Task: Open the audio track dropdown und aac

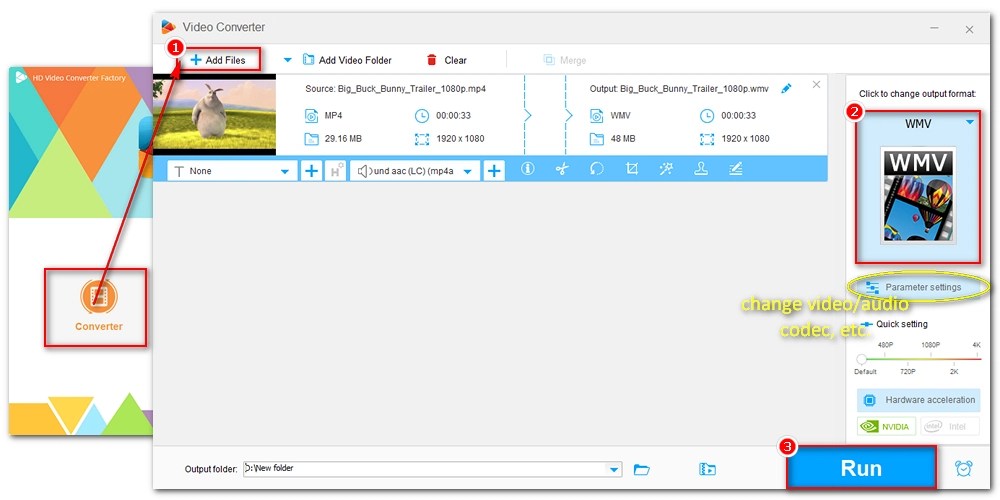Action: (x=415, y=171)
